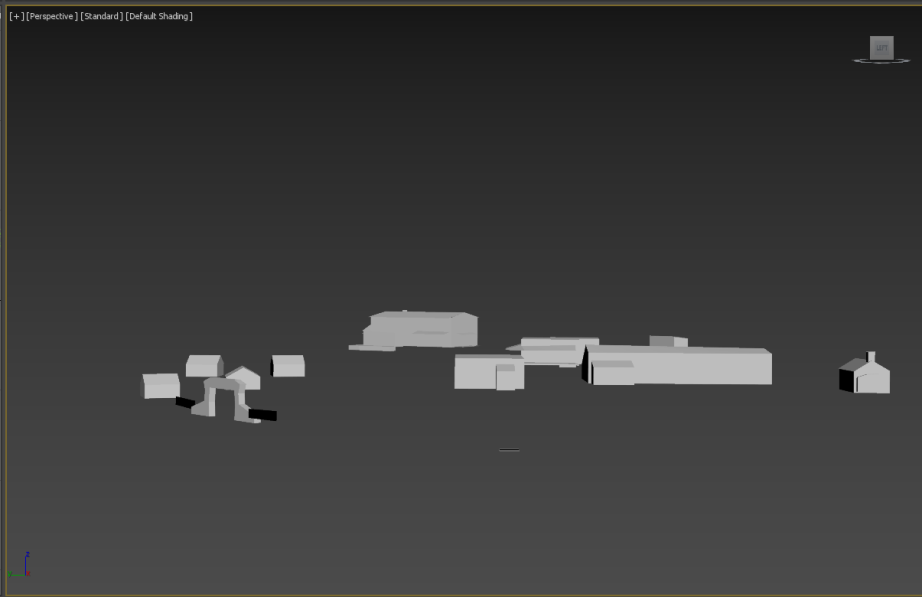The width and height of the screenshot is (922, 597).
Task: Select the hut behind the arch's left side
Action: [x=203, y=366]
